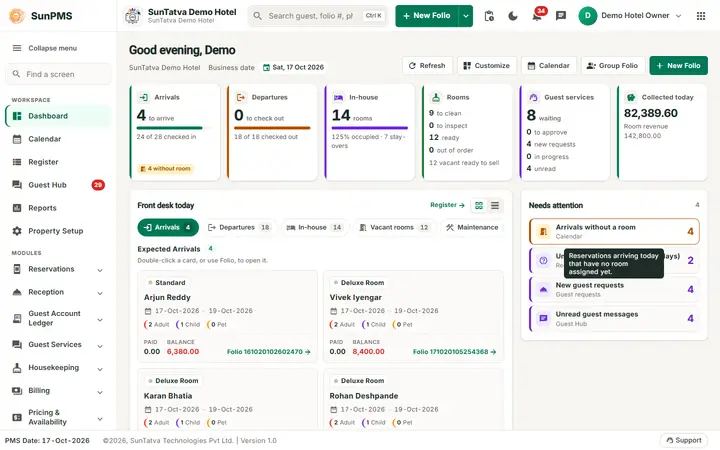Image resolution: width=720 pixels, height=450 pixels.
Task: Click the green New Folio button beside Group Folio
Action: (x=678, y=66)
